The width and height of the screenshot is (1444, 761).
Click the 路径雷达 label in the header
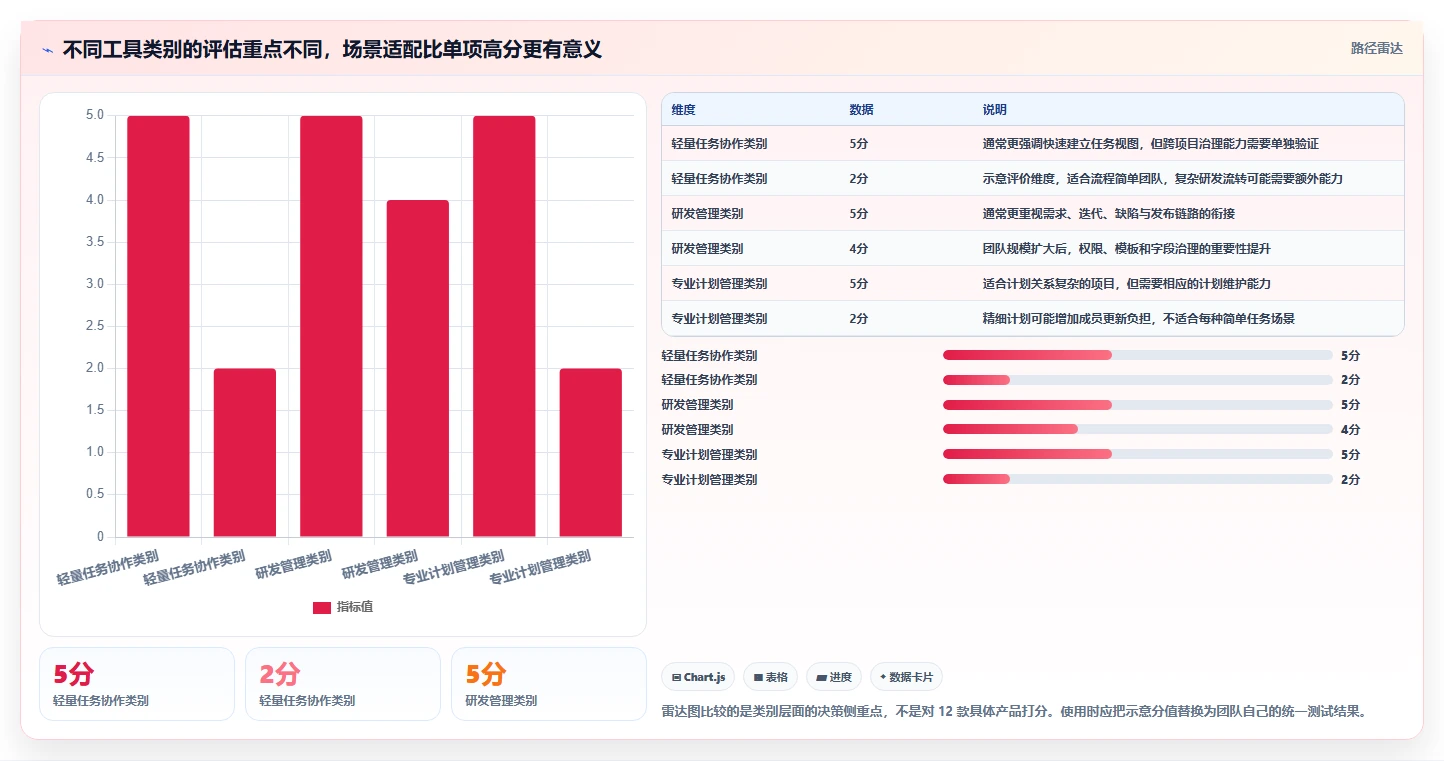point(1376,48)
